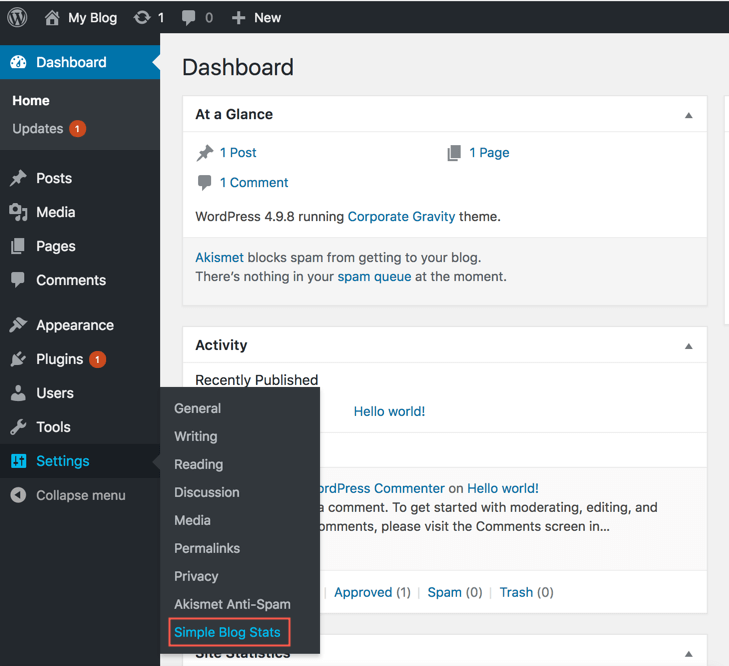This screenshot has width=729, height=666.
Task: Open the 1 Post link
Action: pos(238,153)
